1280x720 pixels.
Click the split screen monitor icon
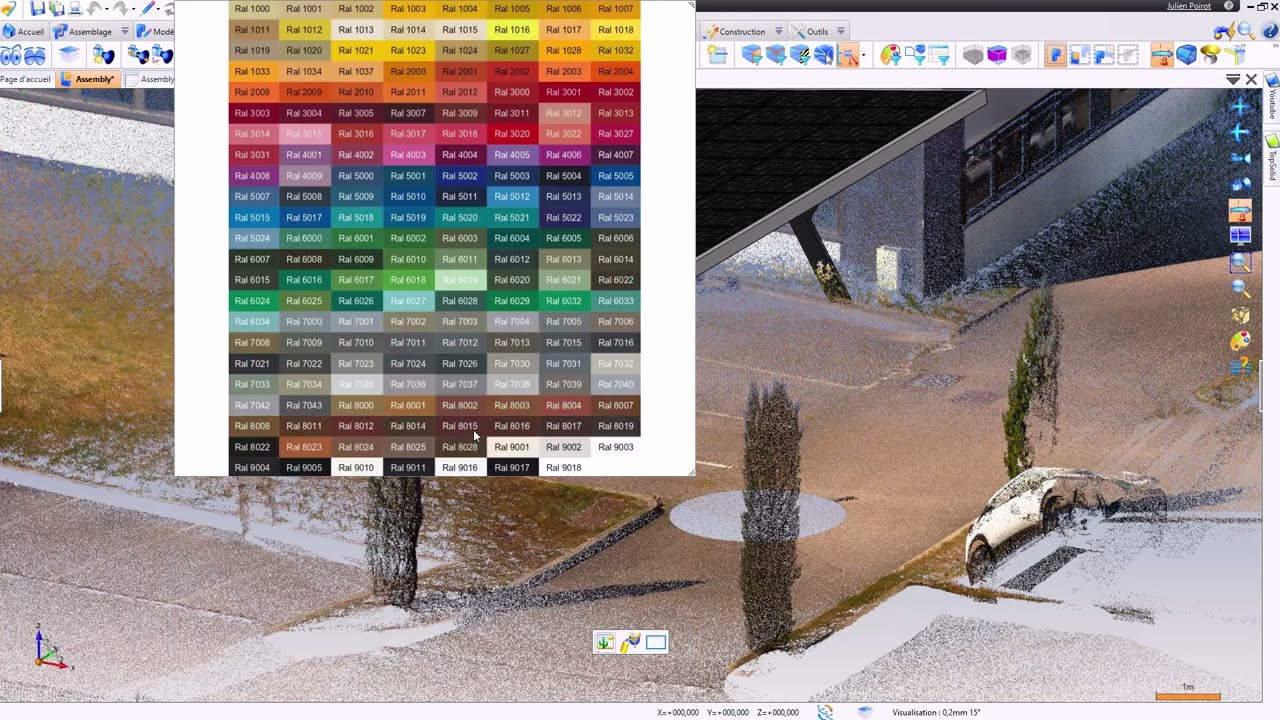(1240, 236)
